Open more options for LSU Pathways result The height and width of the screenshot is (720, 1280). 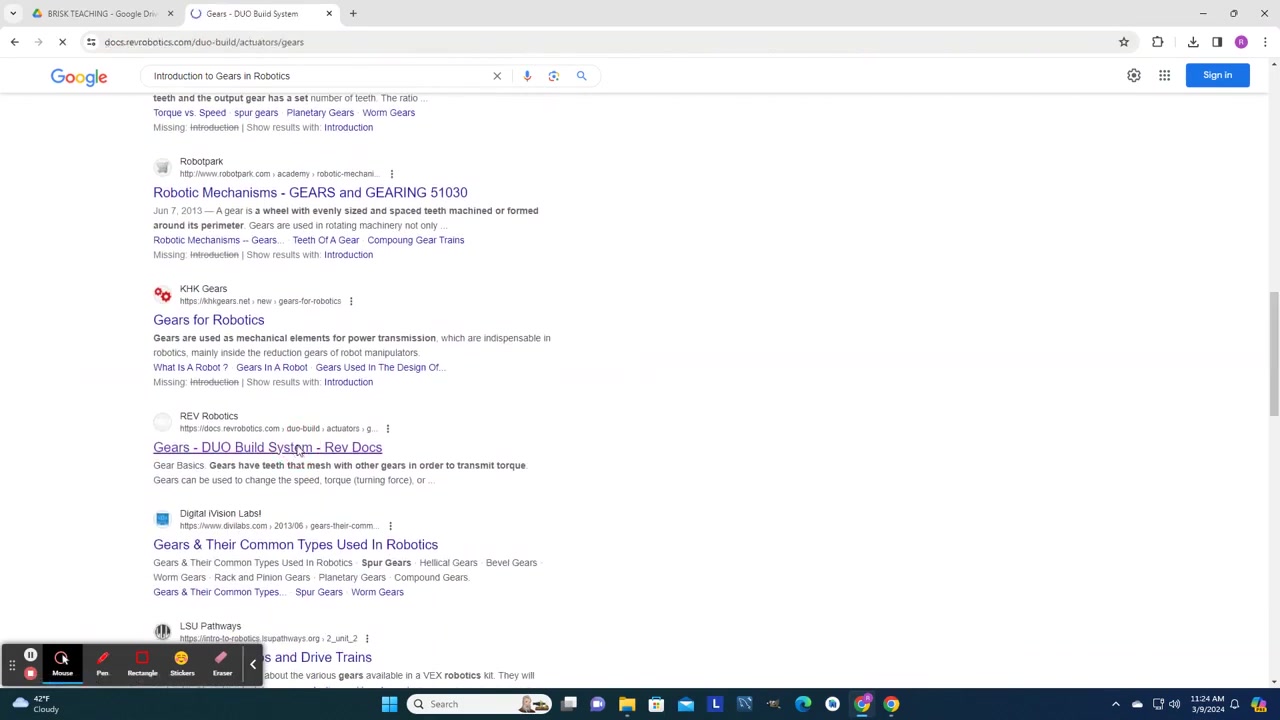[x=366, y=639]
